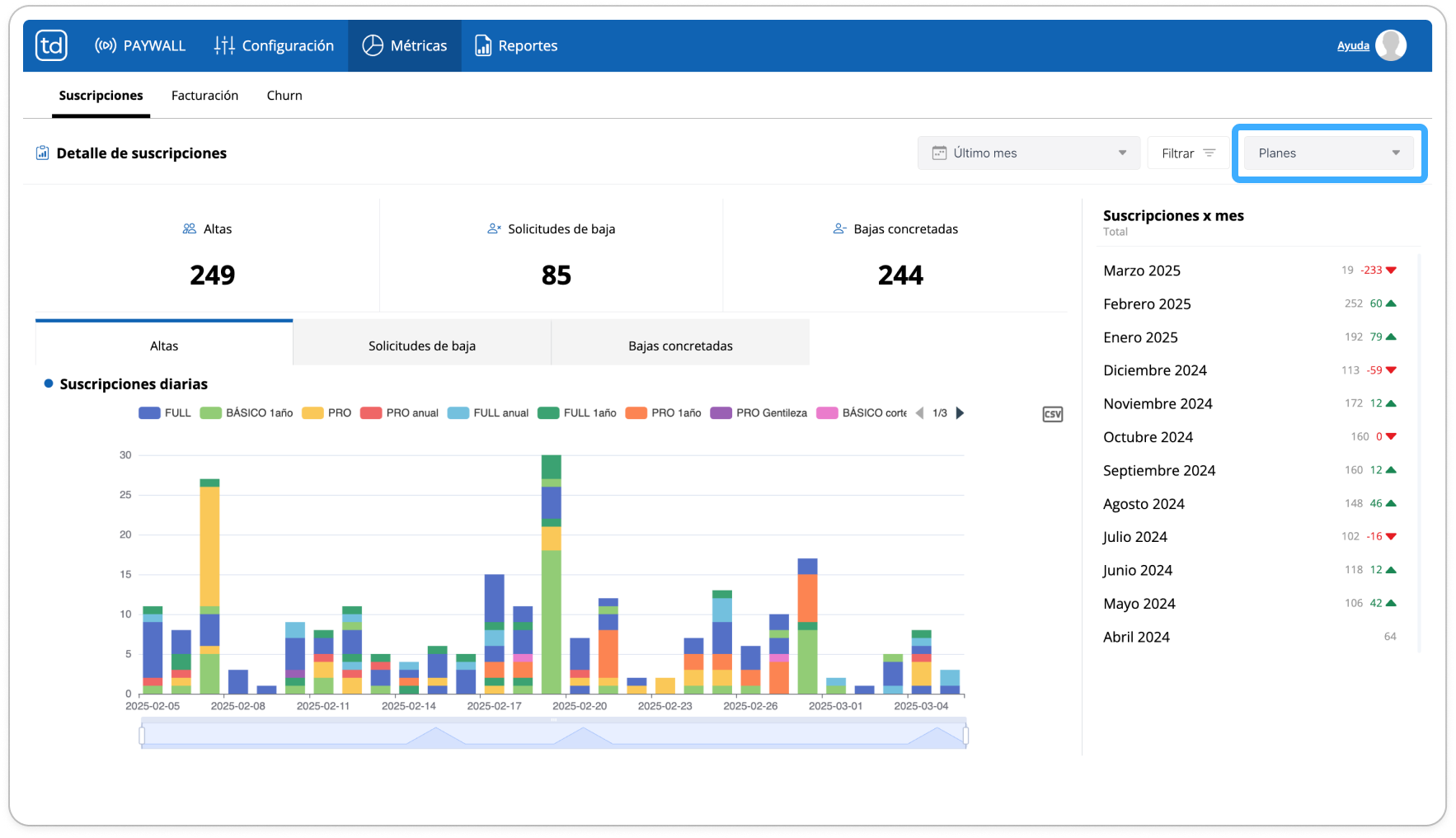
Task: Click the td logo icon
Action: [51, 45]
